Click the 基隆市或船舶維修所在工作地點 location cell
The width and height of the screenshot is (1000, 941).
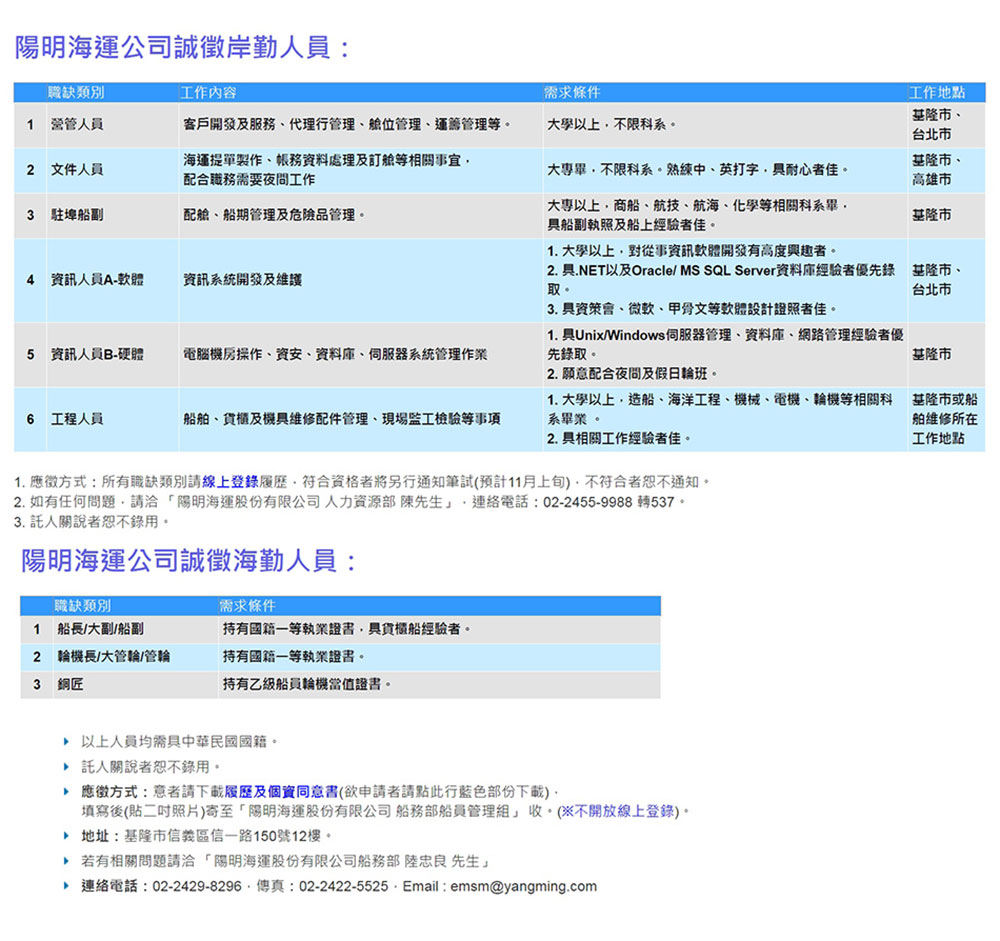(946, 419)
